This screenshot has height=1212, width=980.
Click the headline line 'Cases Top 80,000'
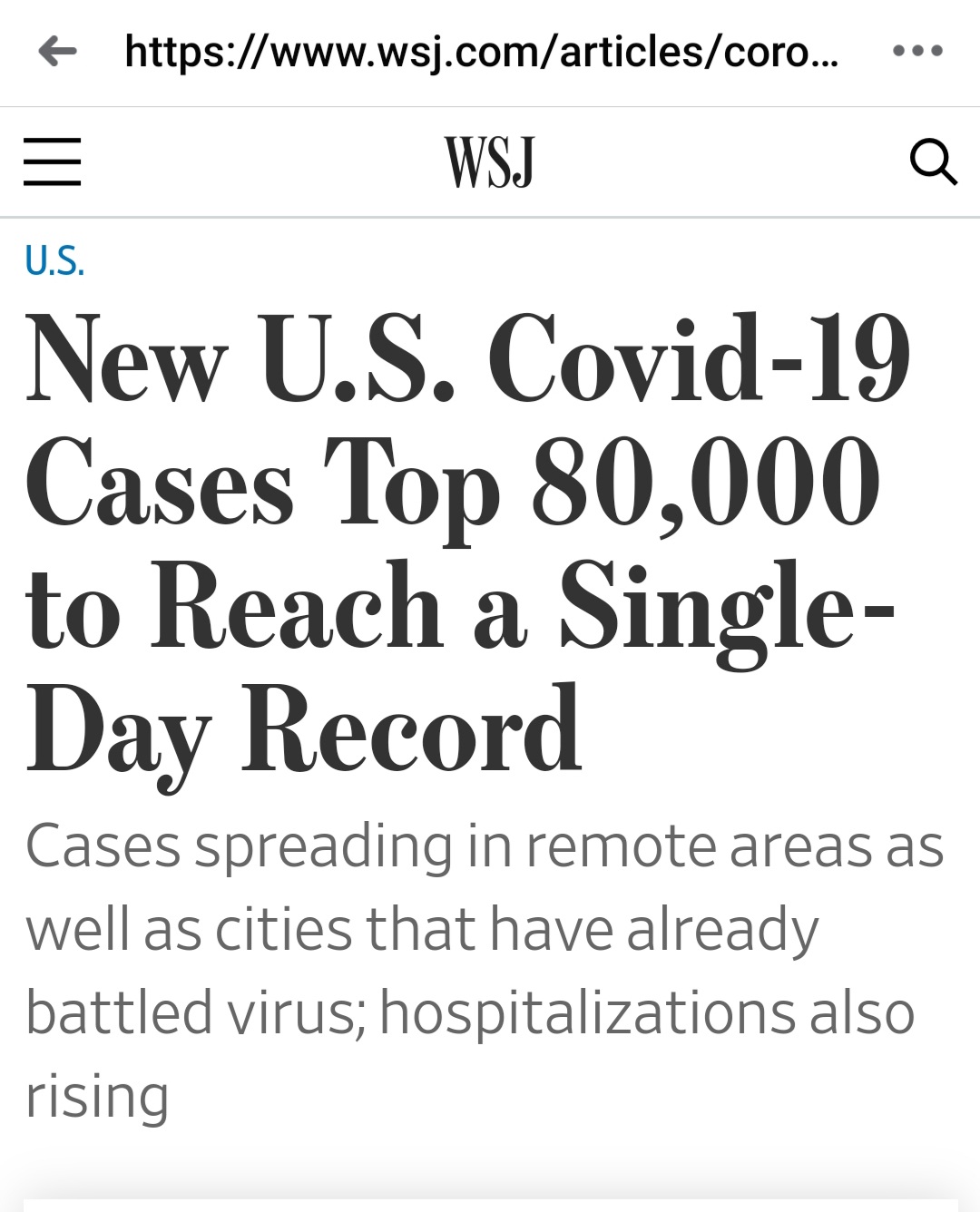point(453,483)
